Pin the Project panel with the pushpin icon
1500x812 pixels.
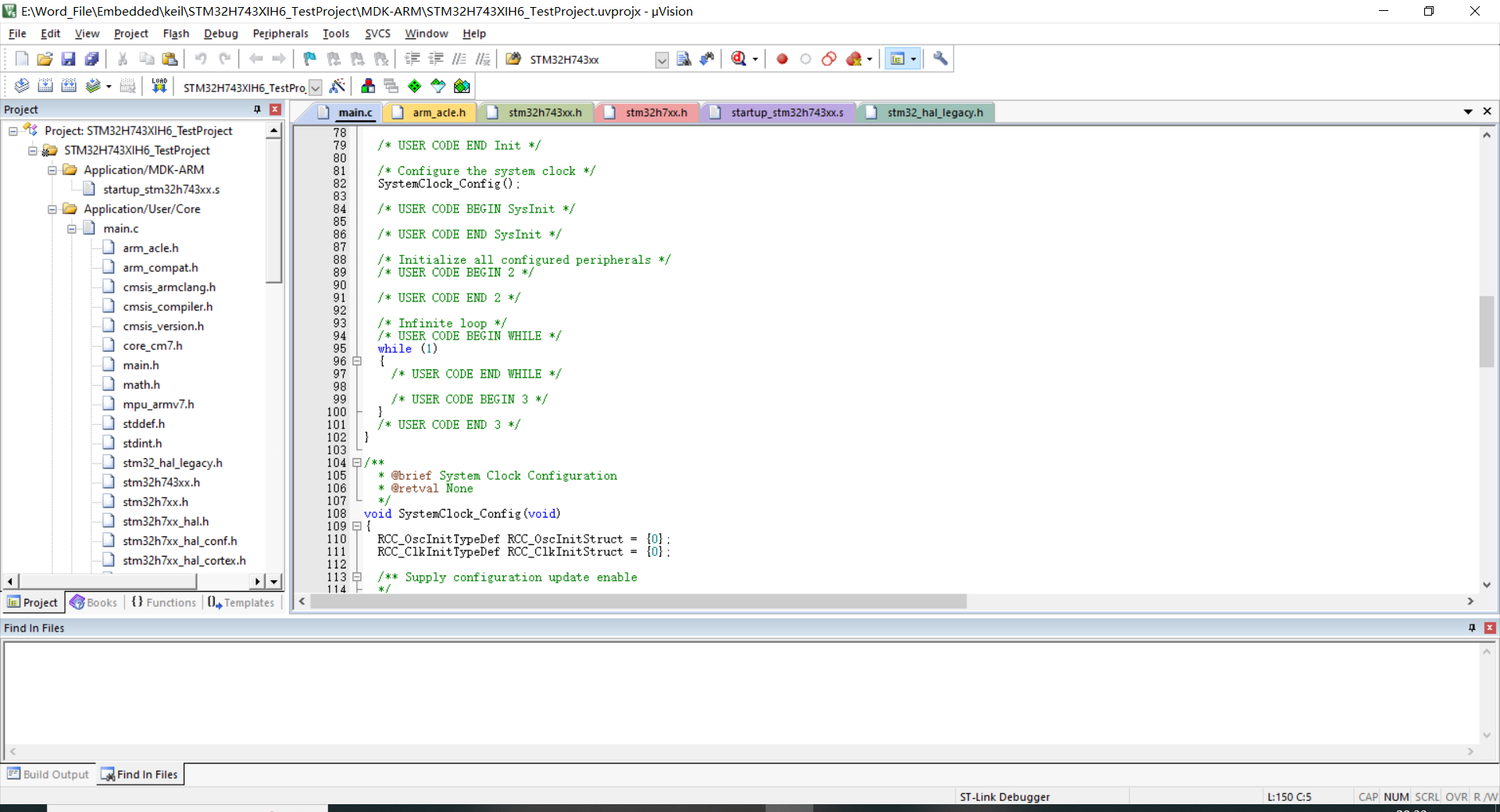(x=257, y=109)
